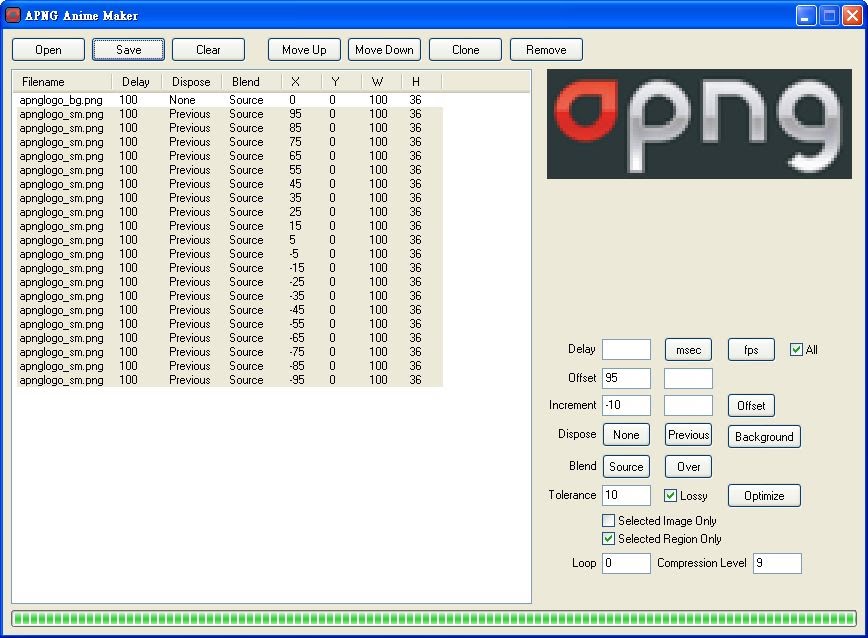
Task: Toggle the All checkbox
Action: click(796, 350)
